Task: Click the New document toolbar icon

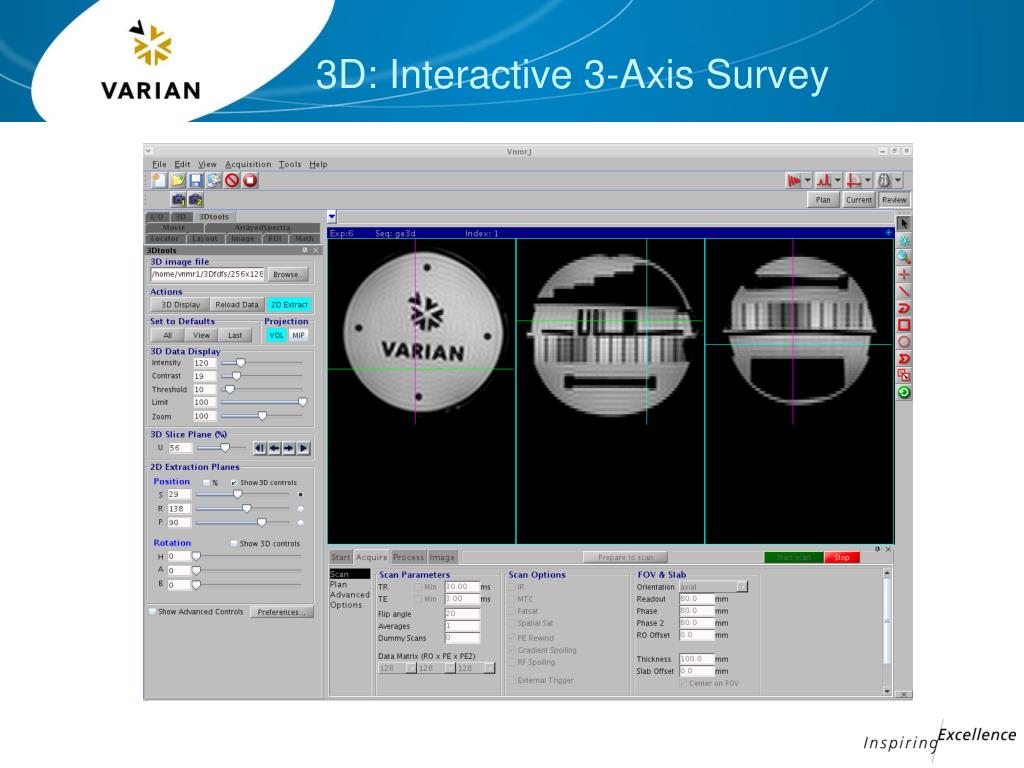Action: [159, 181]
